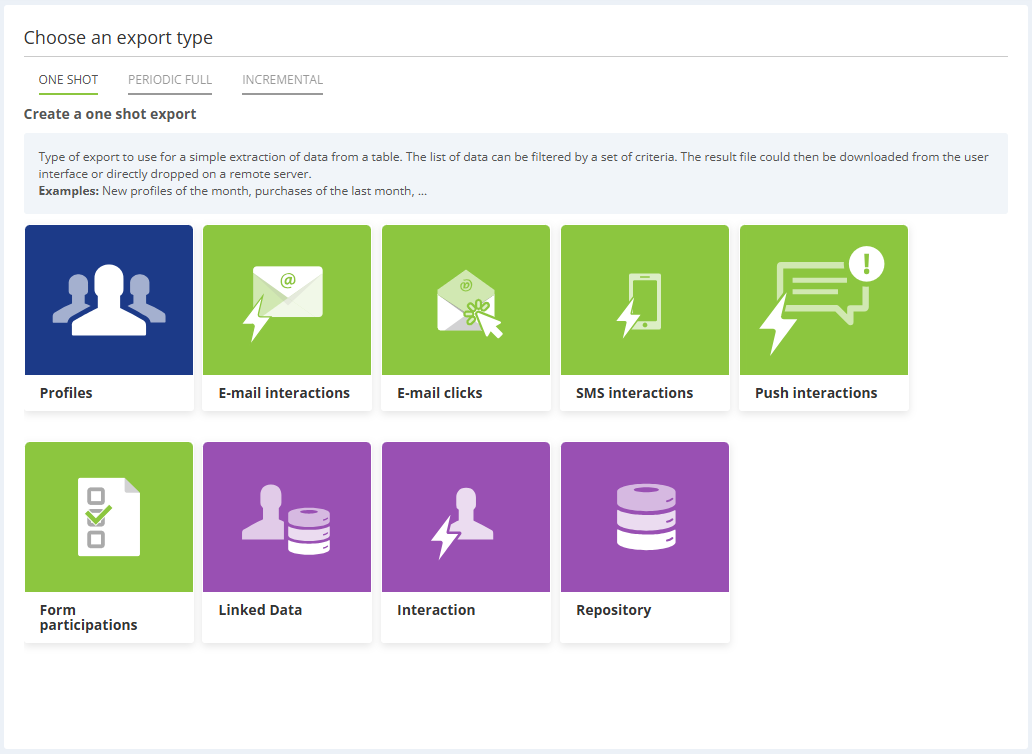Click the SMS interactions label
Image resolution: width=1032 pixels, height=754 pixels.
(x=634, y=393)
